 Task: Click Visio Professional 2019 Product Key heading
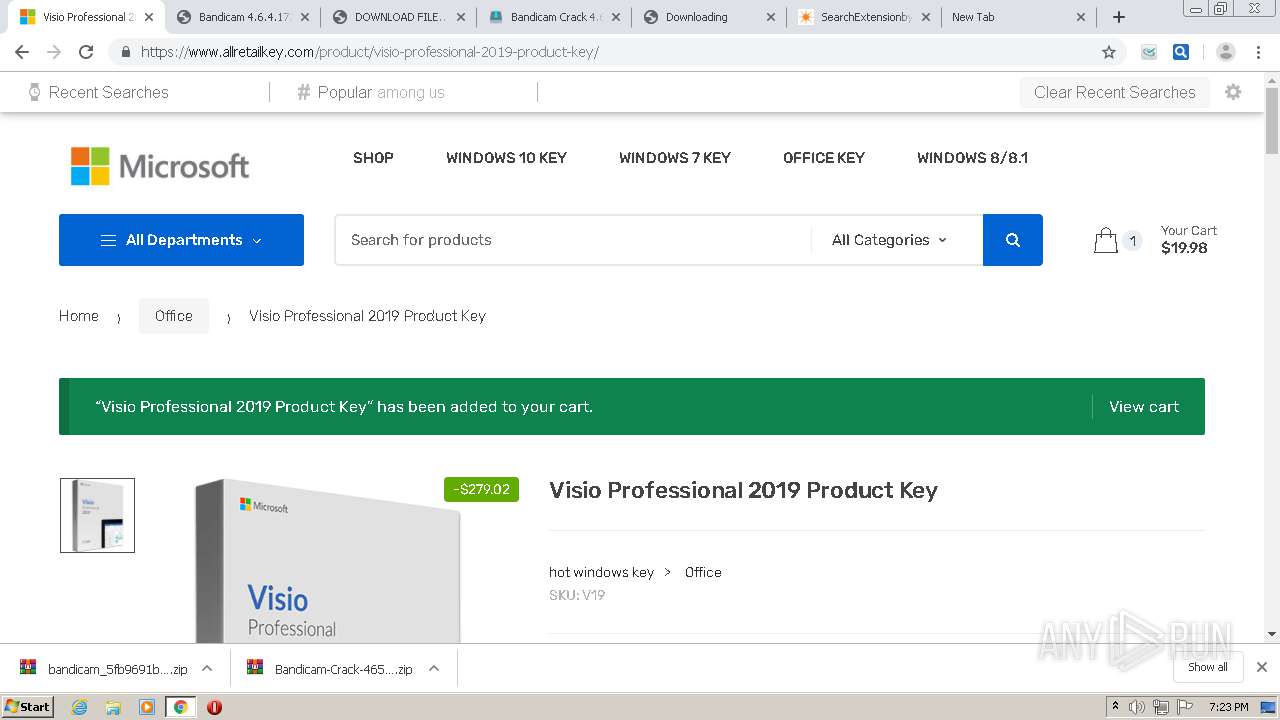pyautogui.click(x=743, y=490)
